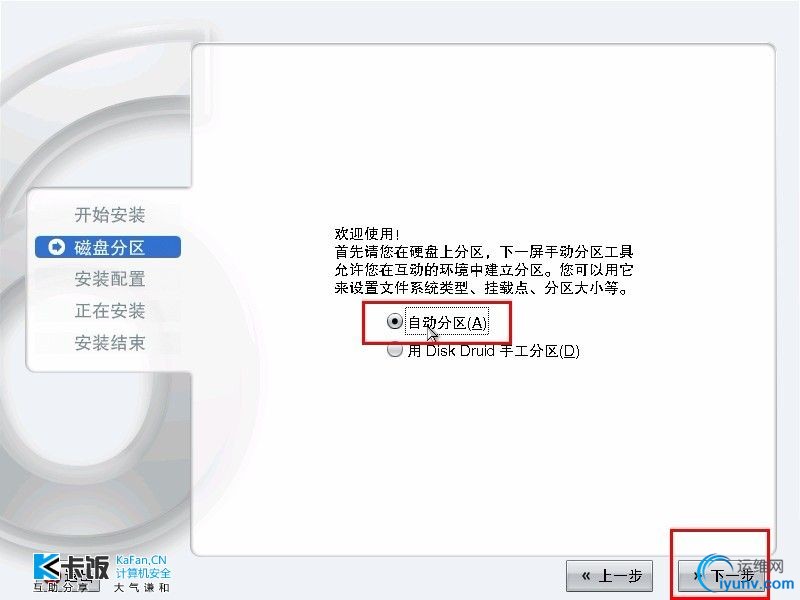The height and width of the screenshot is (600, 800).
Task: Go to the 安装配置 step
Action: [110, 279]
